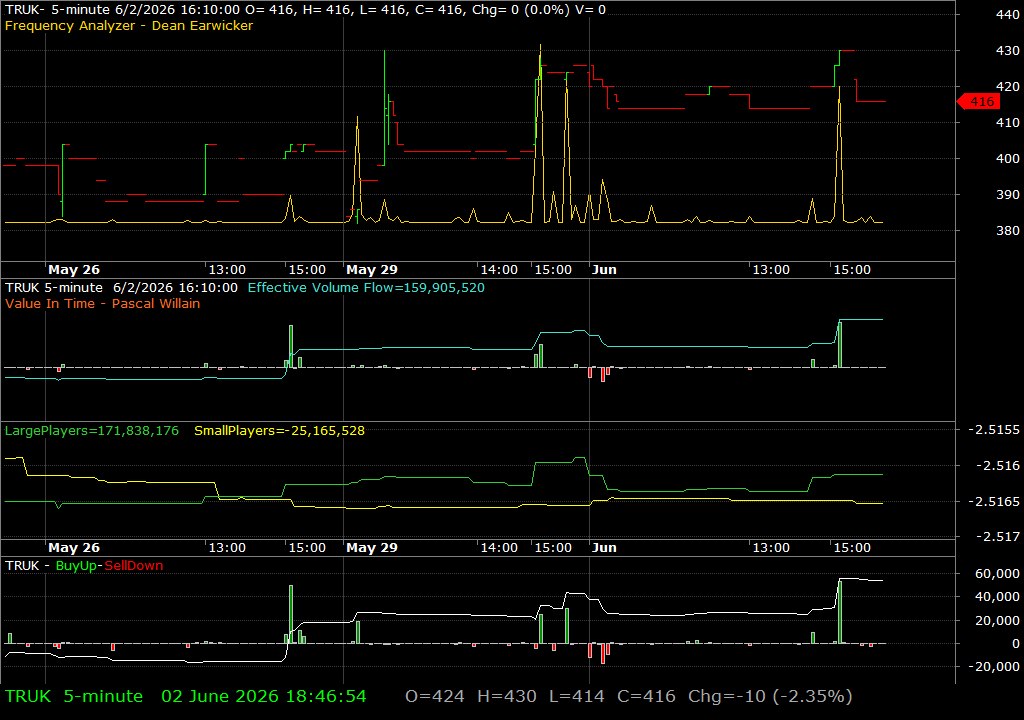Select the SmallPlayers=-25,165,528 legend
1024x720 pixels.
pos(280,431)
